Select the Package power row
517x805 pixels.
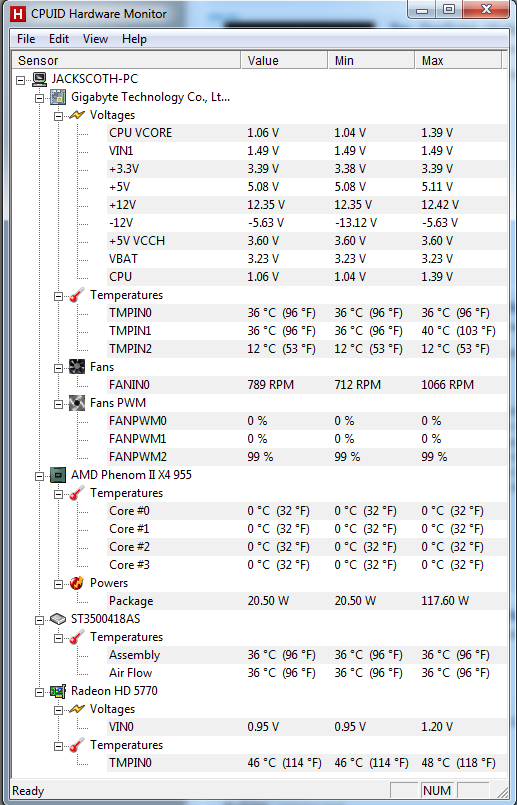click(x=307, y=601)
